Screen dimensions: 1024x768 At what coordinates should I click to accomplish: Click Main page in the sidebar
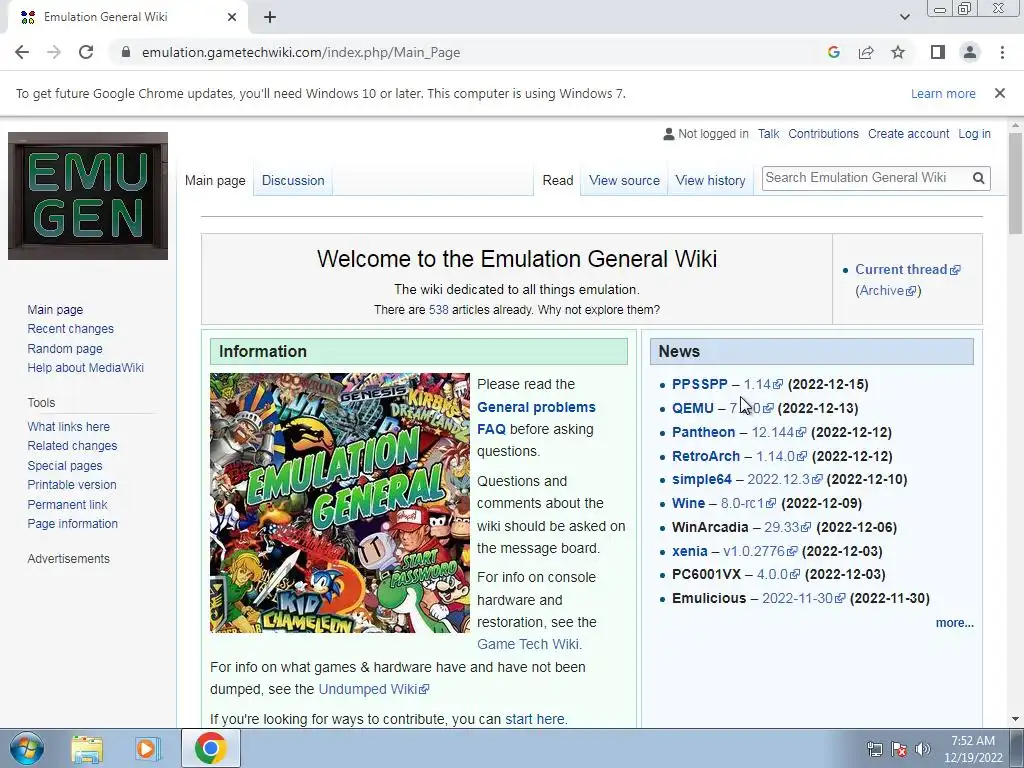(x=55, y=310)
